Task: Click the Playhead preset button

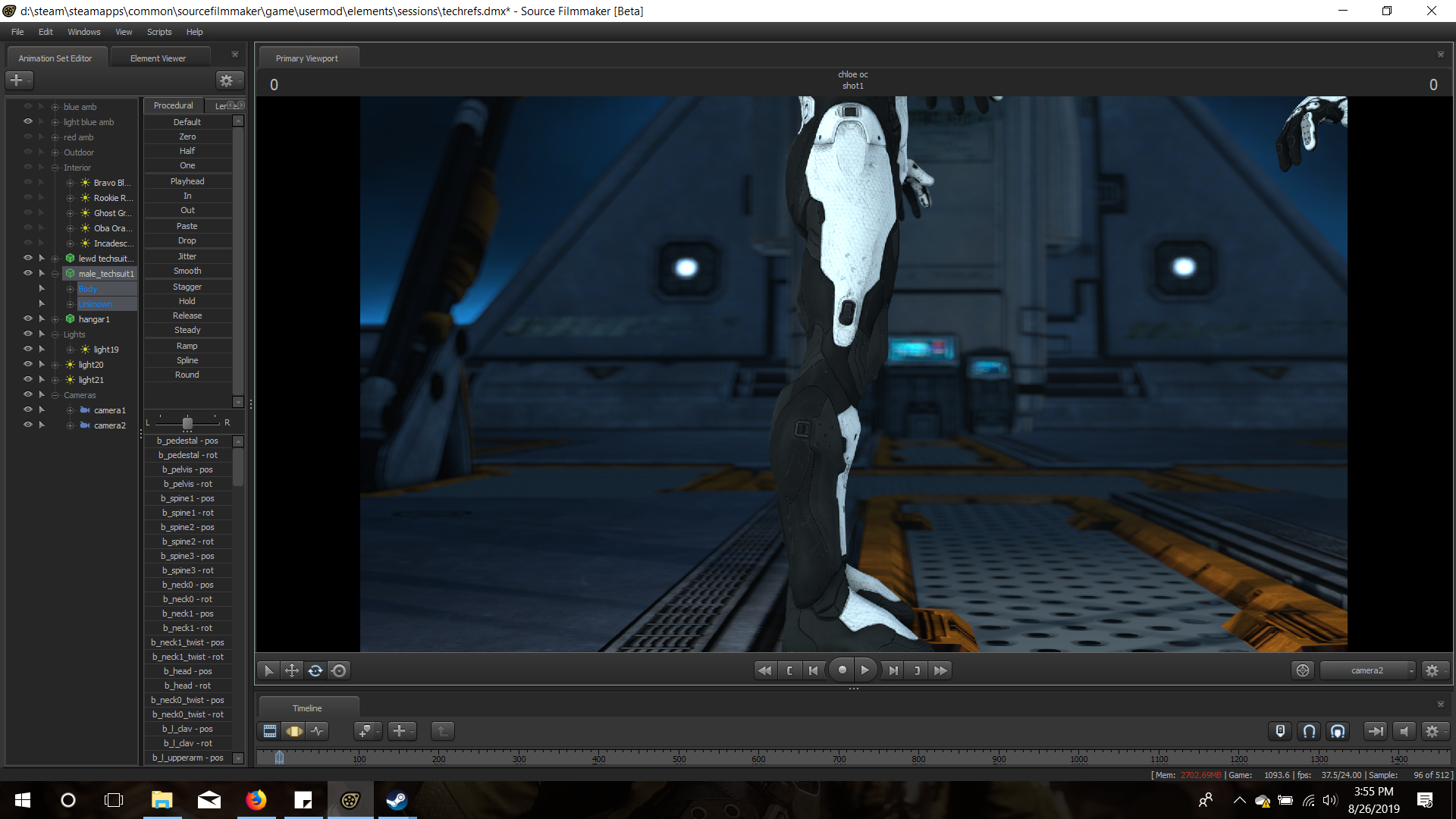Action: (187, 181)
